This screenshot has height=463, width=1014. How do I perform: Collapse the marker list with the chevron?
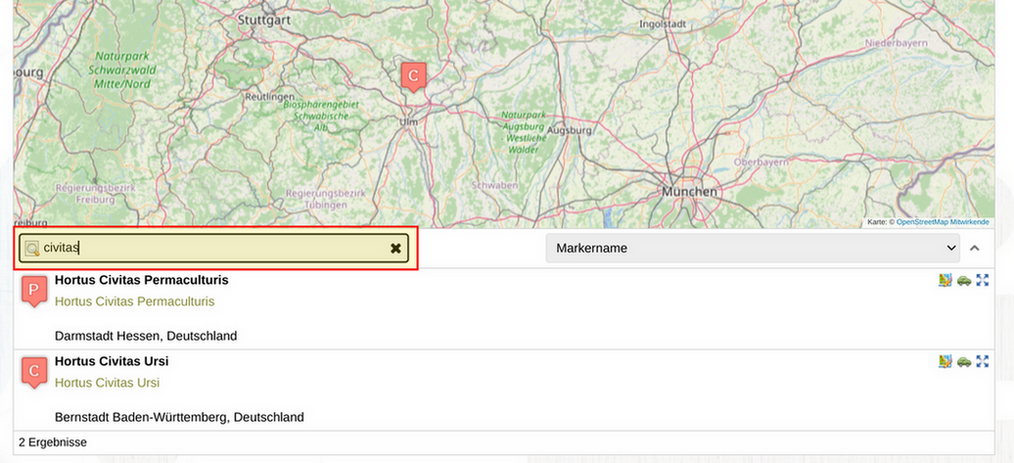pos(976,248)
